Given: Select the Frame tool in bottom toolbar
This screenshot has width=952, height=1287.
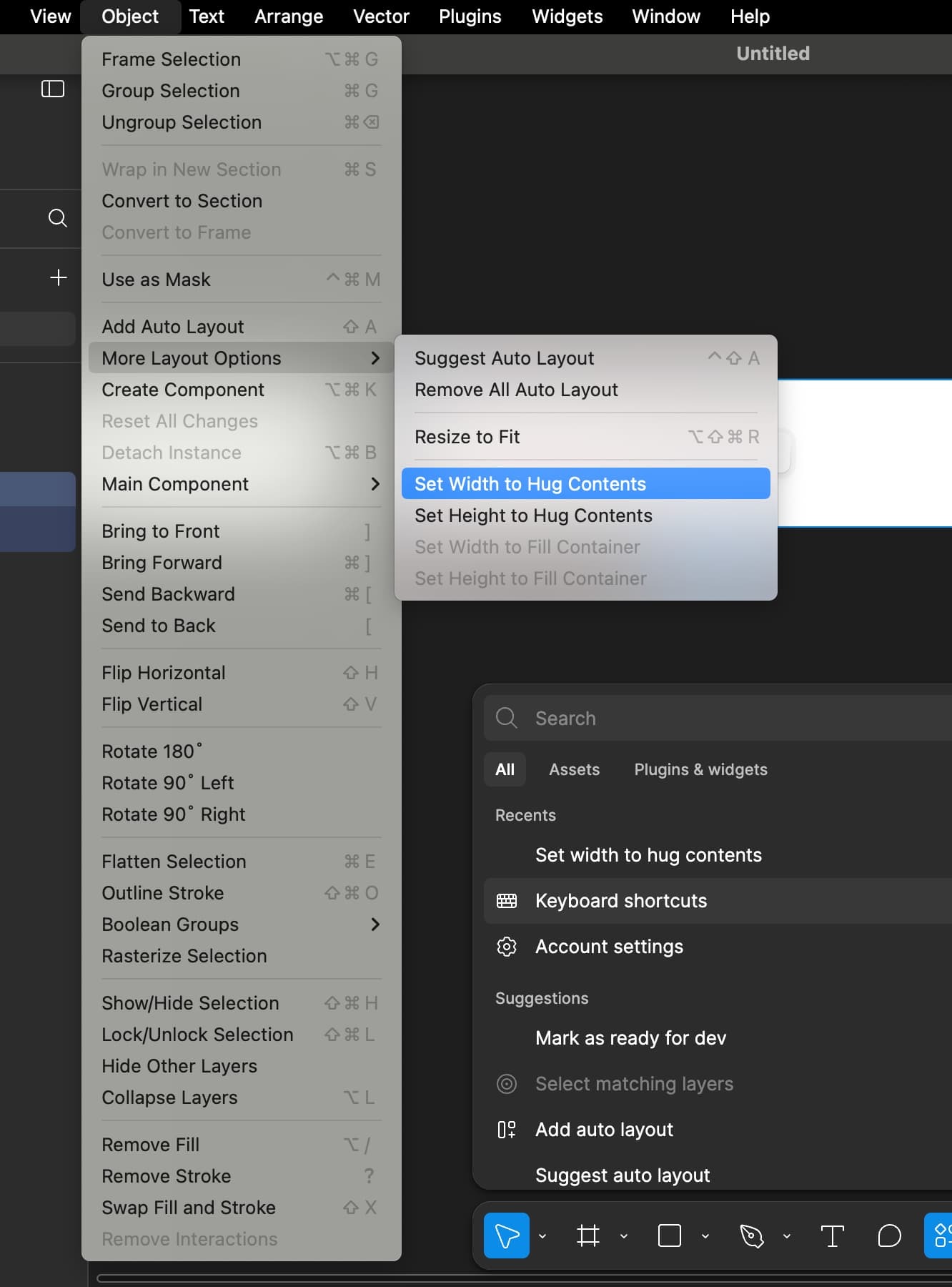Looking at the screenshot, I should [588, 1236].
